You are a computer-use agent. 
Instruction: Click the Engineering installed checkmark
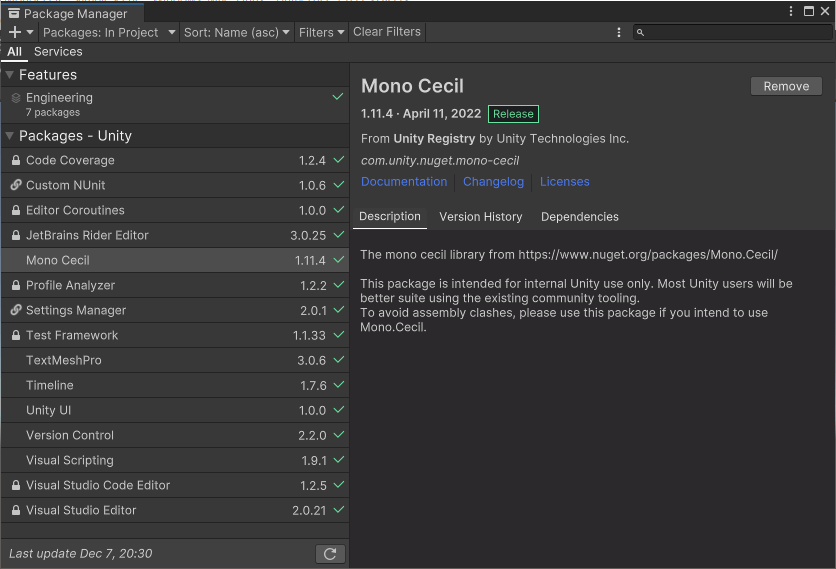point(338,97)
